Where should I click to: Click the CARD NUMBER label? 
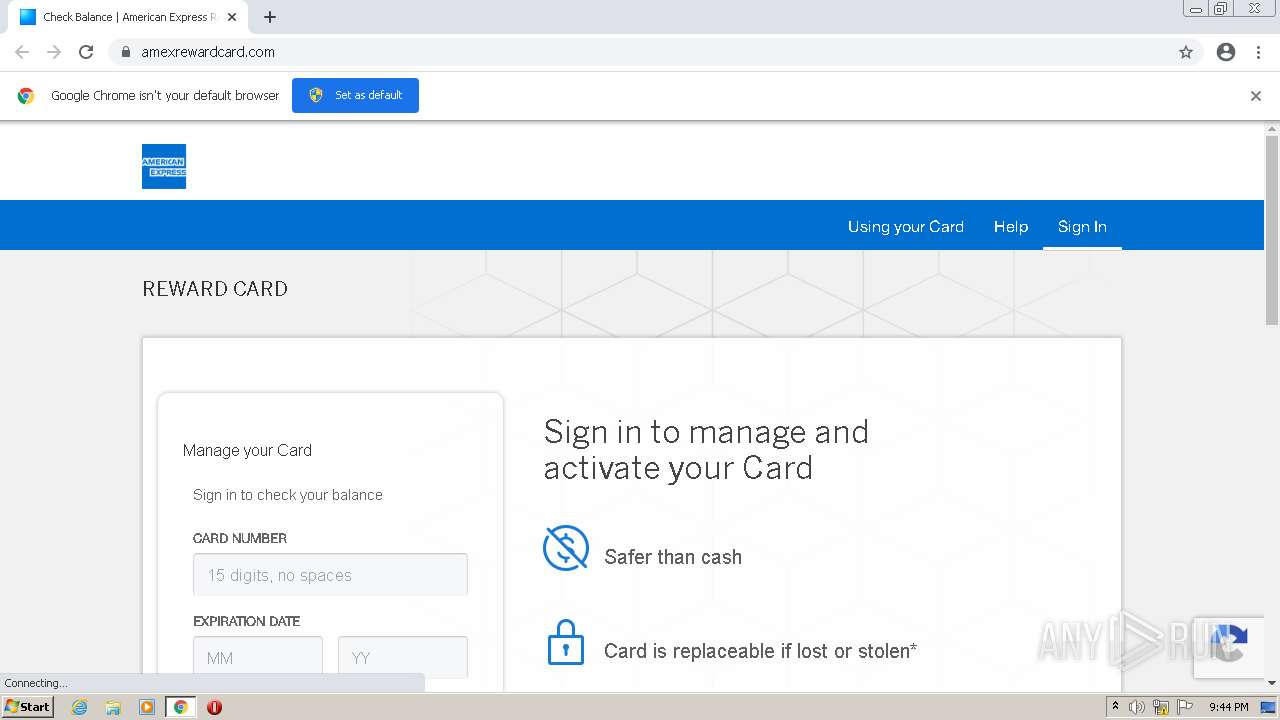coord(240,538)
